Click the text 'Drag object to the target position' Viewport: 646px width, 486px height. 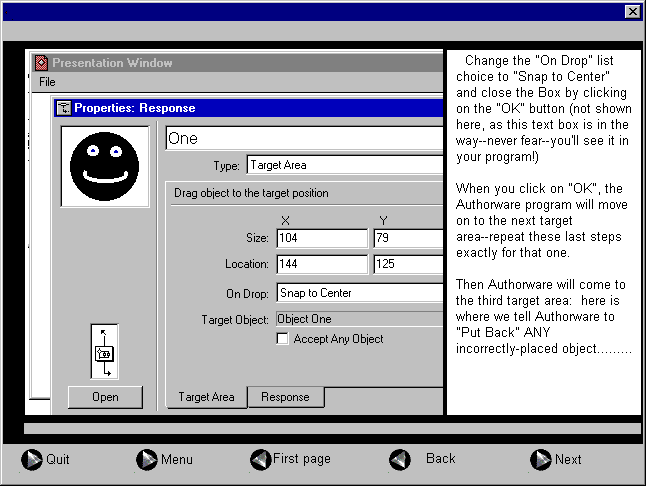(x=251, y=193)
